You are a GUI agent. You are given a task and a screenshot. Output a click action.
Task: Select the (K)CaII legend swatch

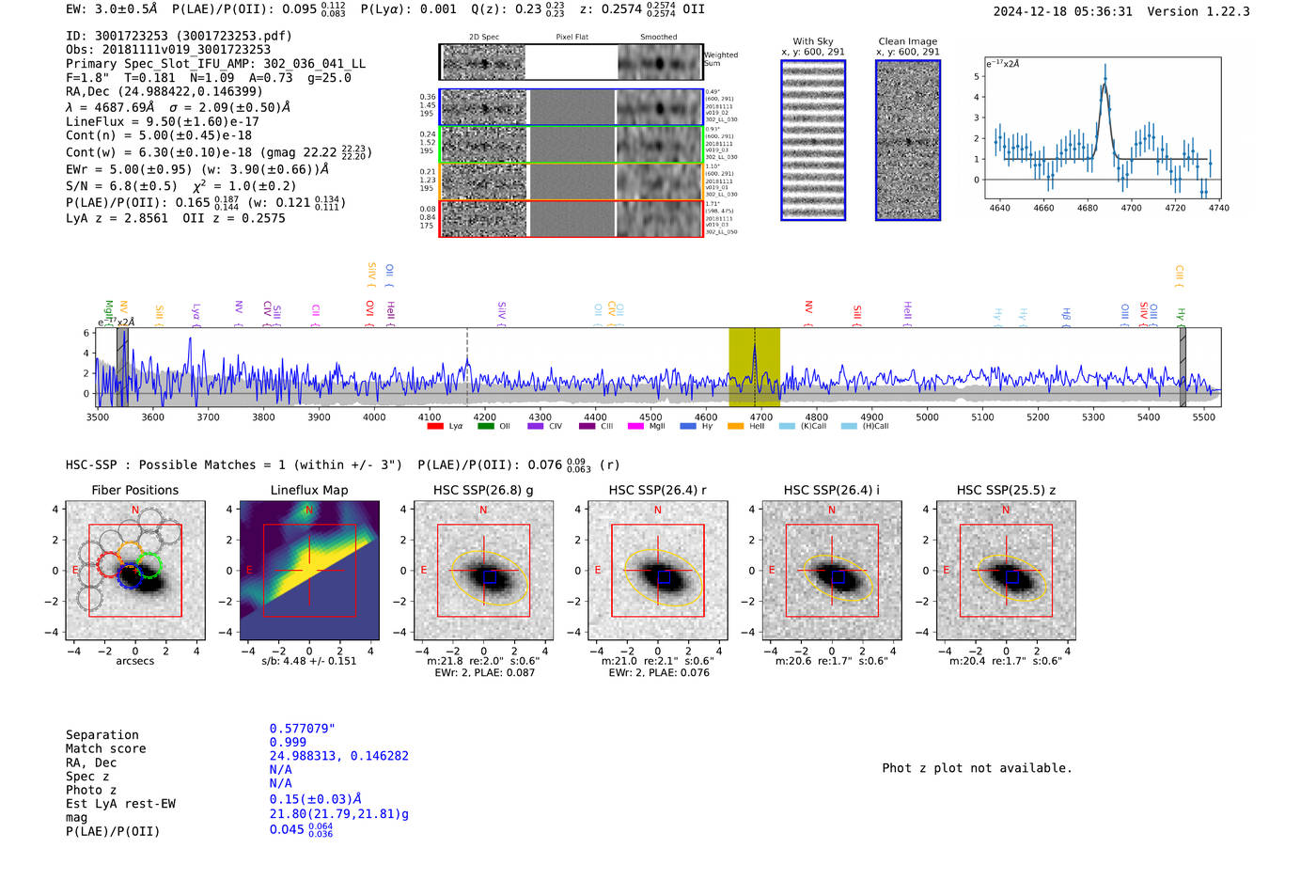(787, 426)
